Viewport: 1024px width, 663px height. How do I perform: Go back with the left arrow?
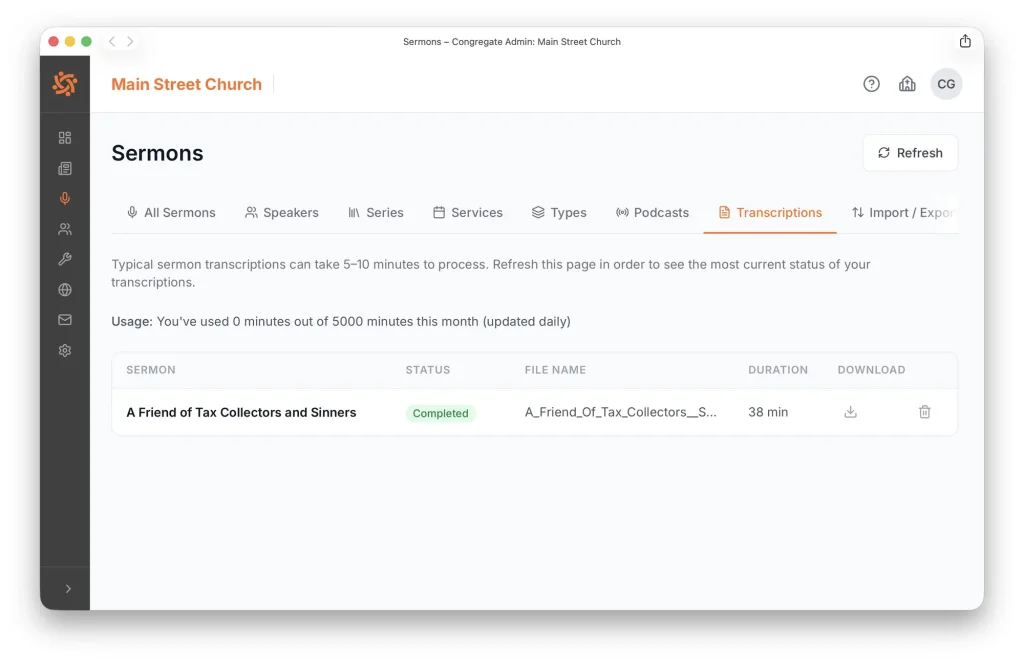click(x=112, y=41)
